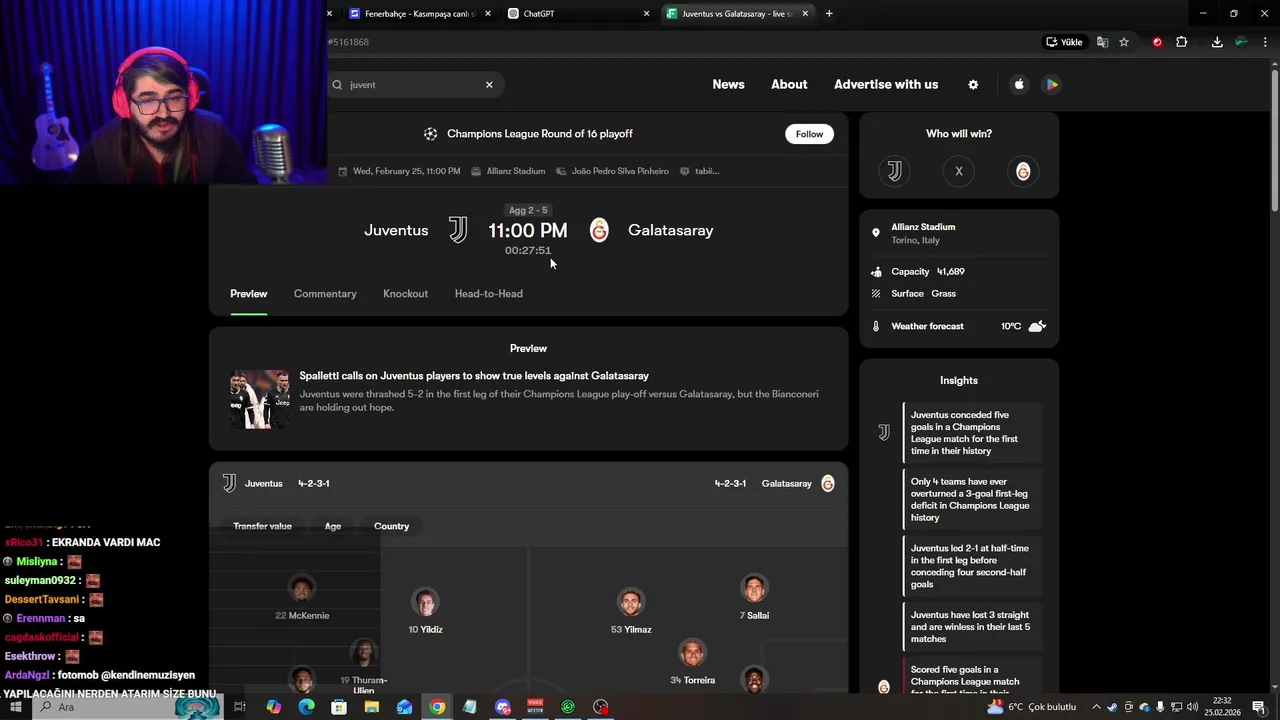The width and height of the screenshot is (1280, 720).
Task: Vote Galatasaray in Who will win
Action: [1023, 171]
